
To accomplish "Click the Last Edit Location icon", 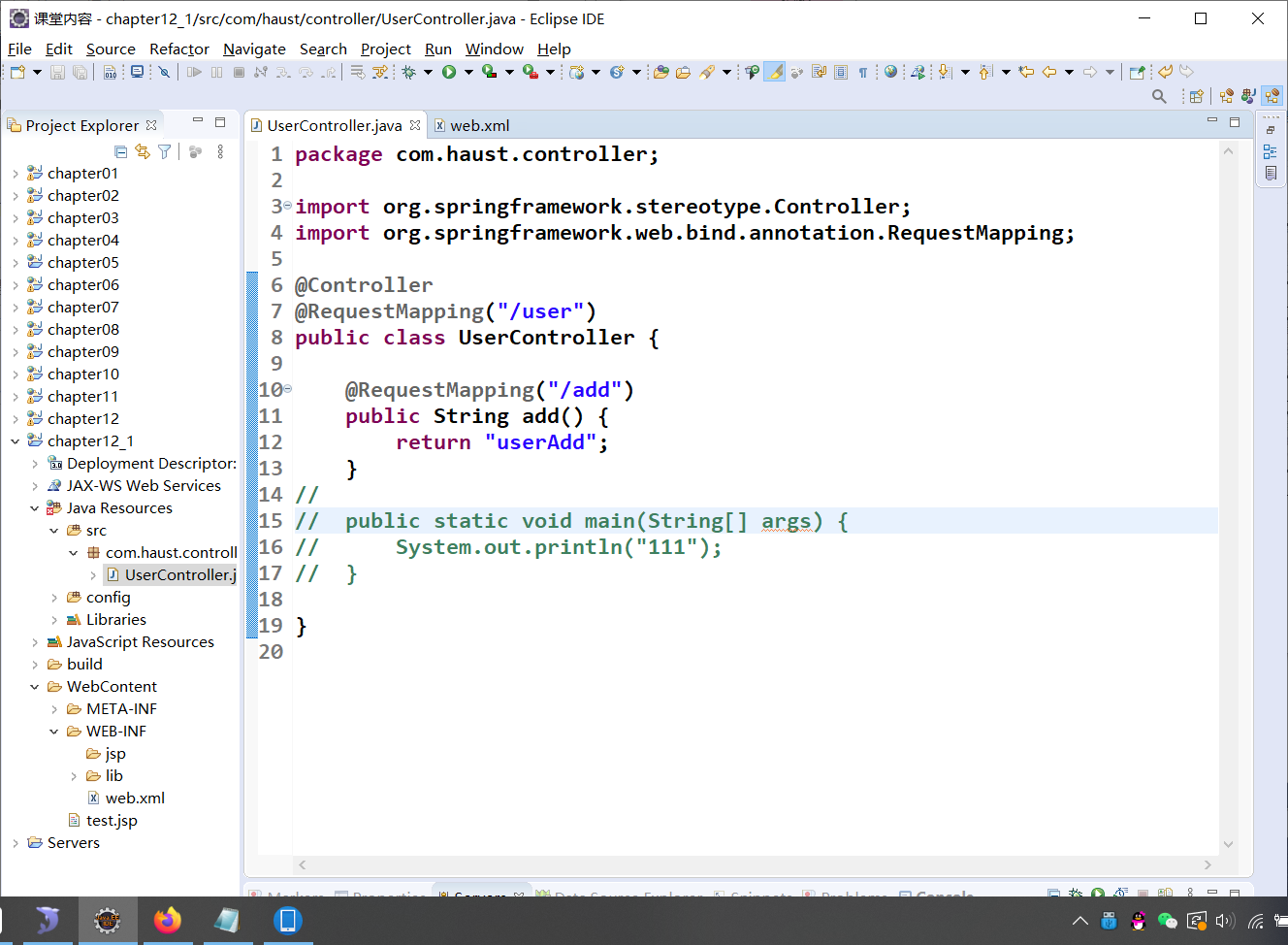I will coord(1026,72).
